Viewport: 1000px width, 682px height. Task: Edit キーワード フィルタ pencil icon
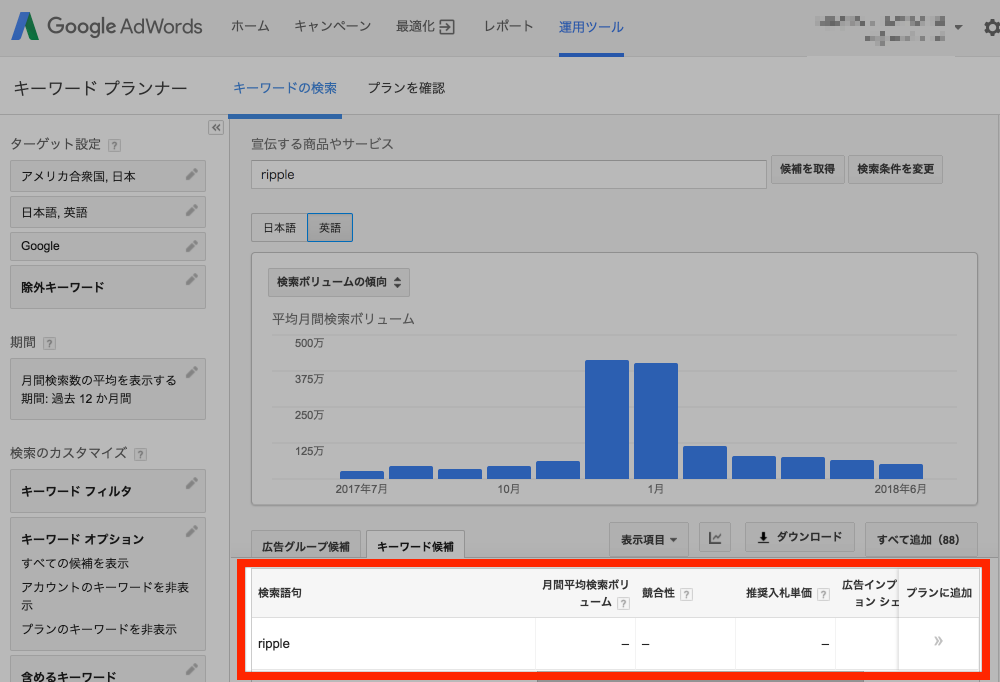pos(191,484)
